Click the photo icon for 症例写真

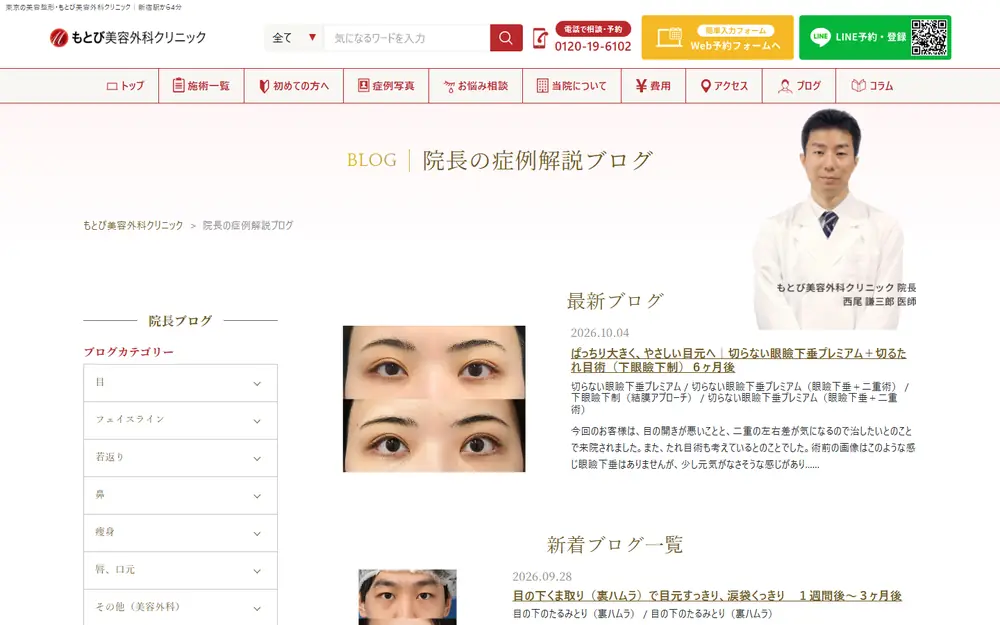coord(364,85)
